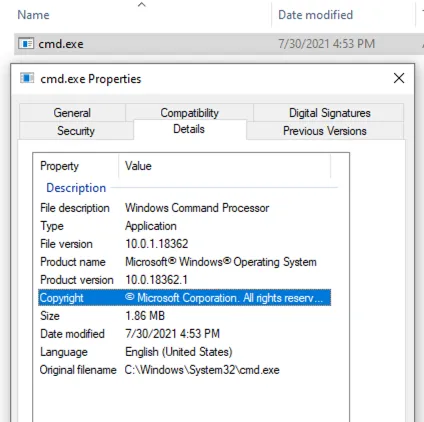Click the cmd.exe file icon in list

(26, 44)
